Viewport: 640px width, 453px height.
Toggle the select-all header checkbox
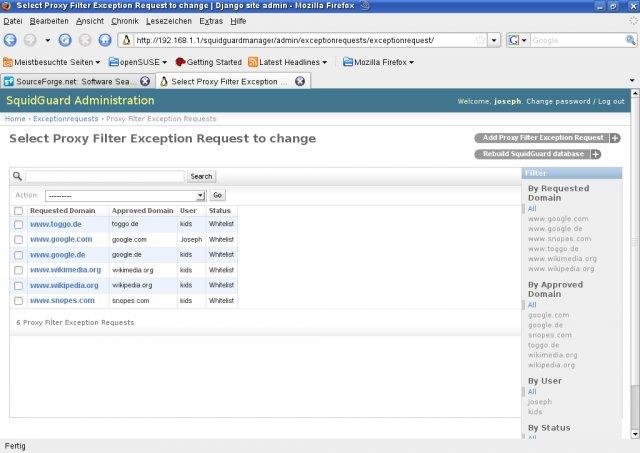click(x=18, y=211)
